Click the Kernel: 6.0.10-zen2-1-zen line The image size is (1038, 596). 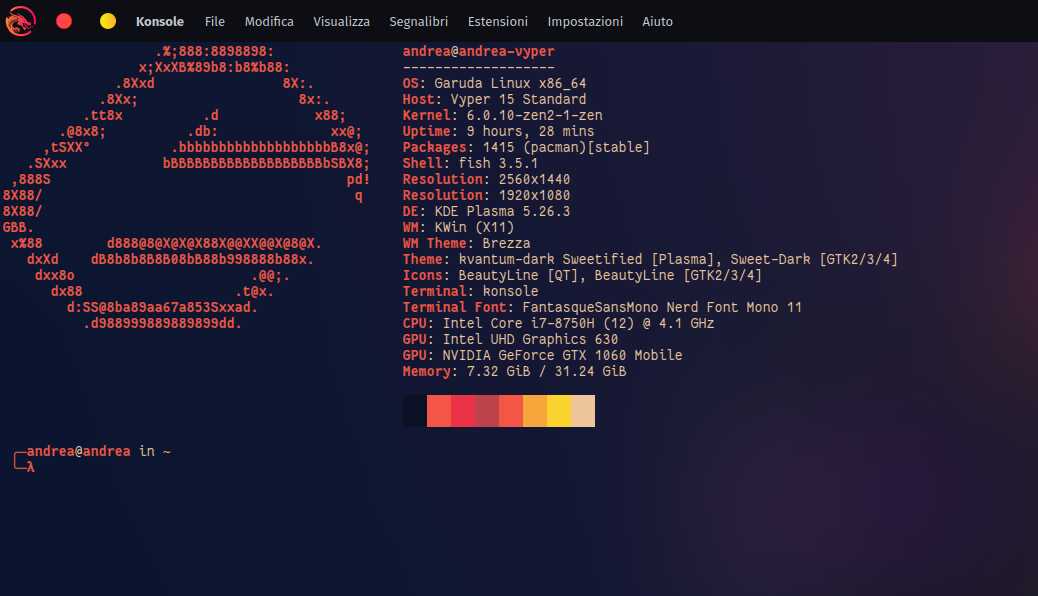[502, 115]
